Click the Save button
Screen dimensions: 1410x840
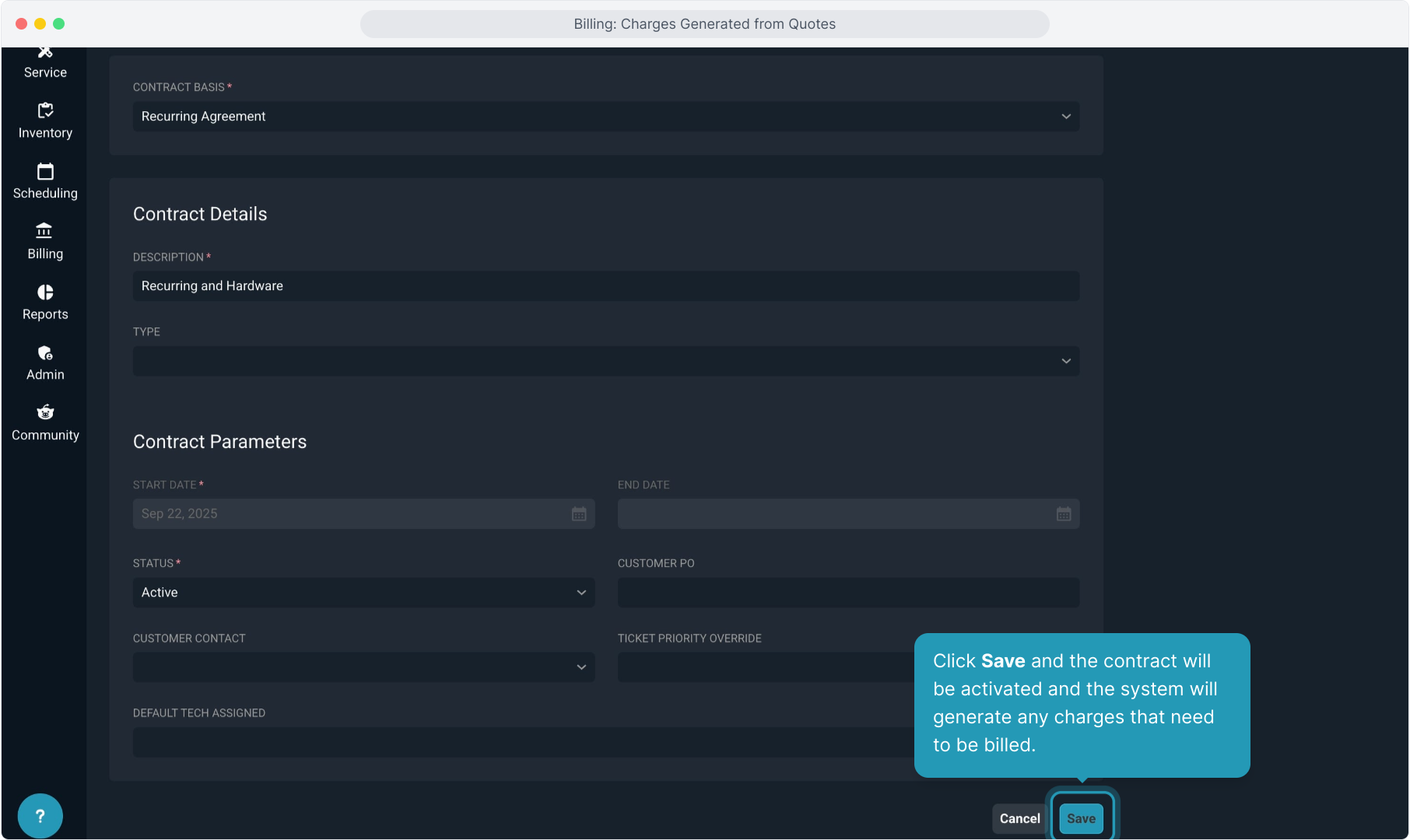(1081, 818)
